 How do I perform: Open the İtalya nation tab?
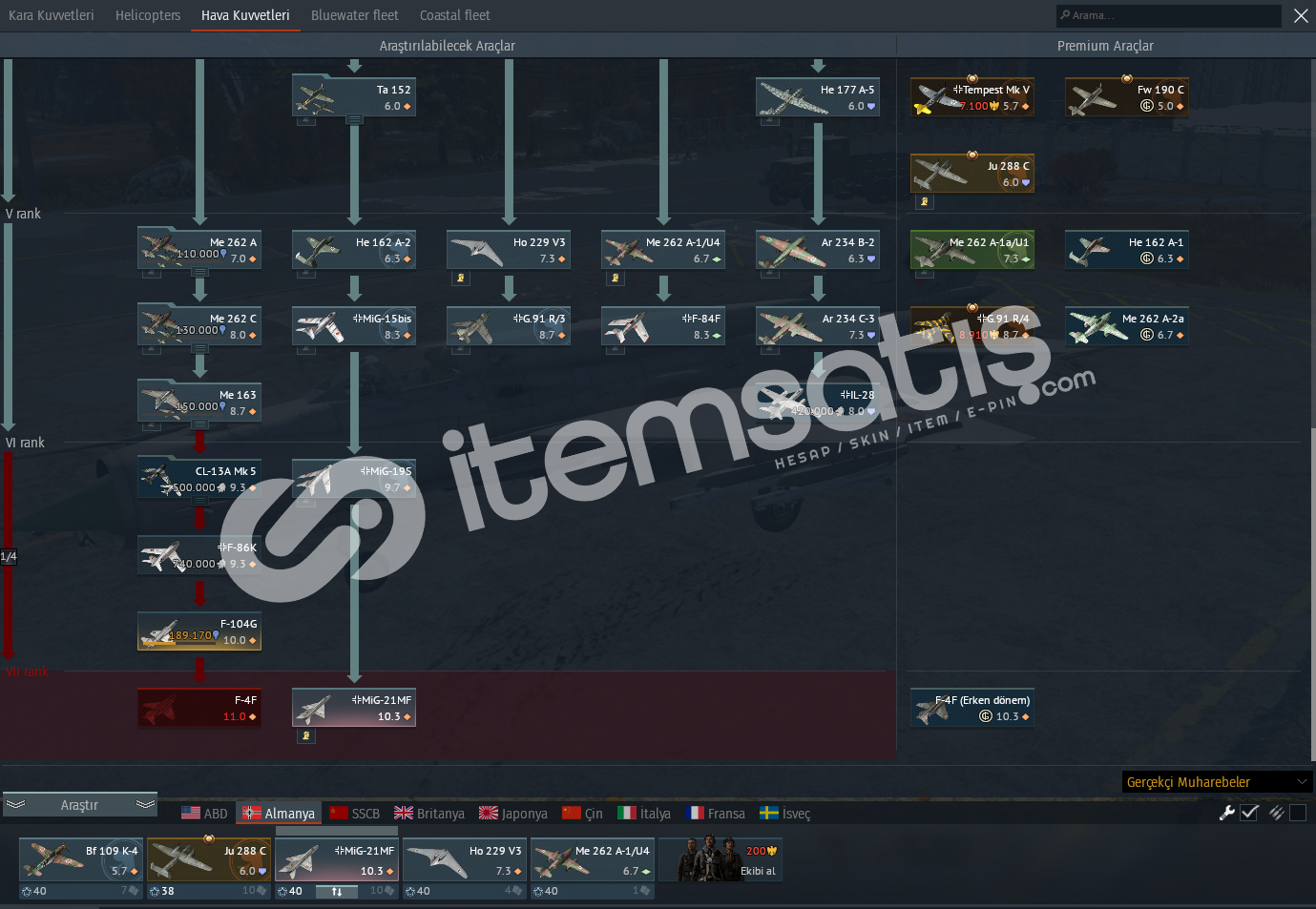[x=644, y=814]
